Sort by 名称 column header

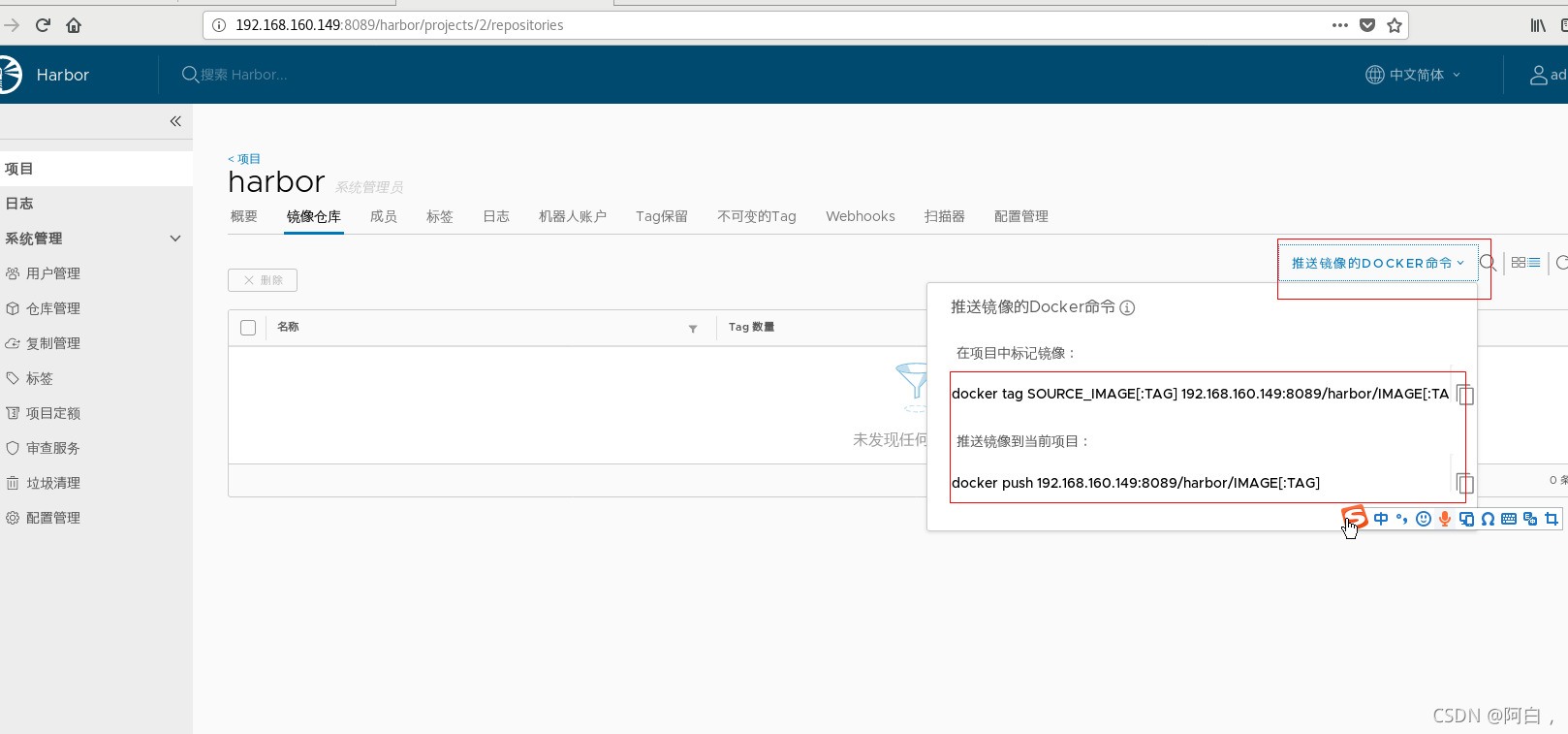click(288, 327)
